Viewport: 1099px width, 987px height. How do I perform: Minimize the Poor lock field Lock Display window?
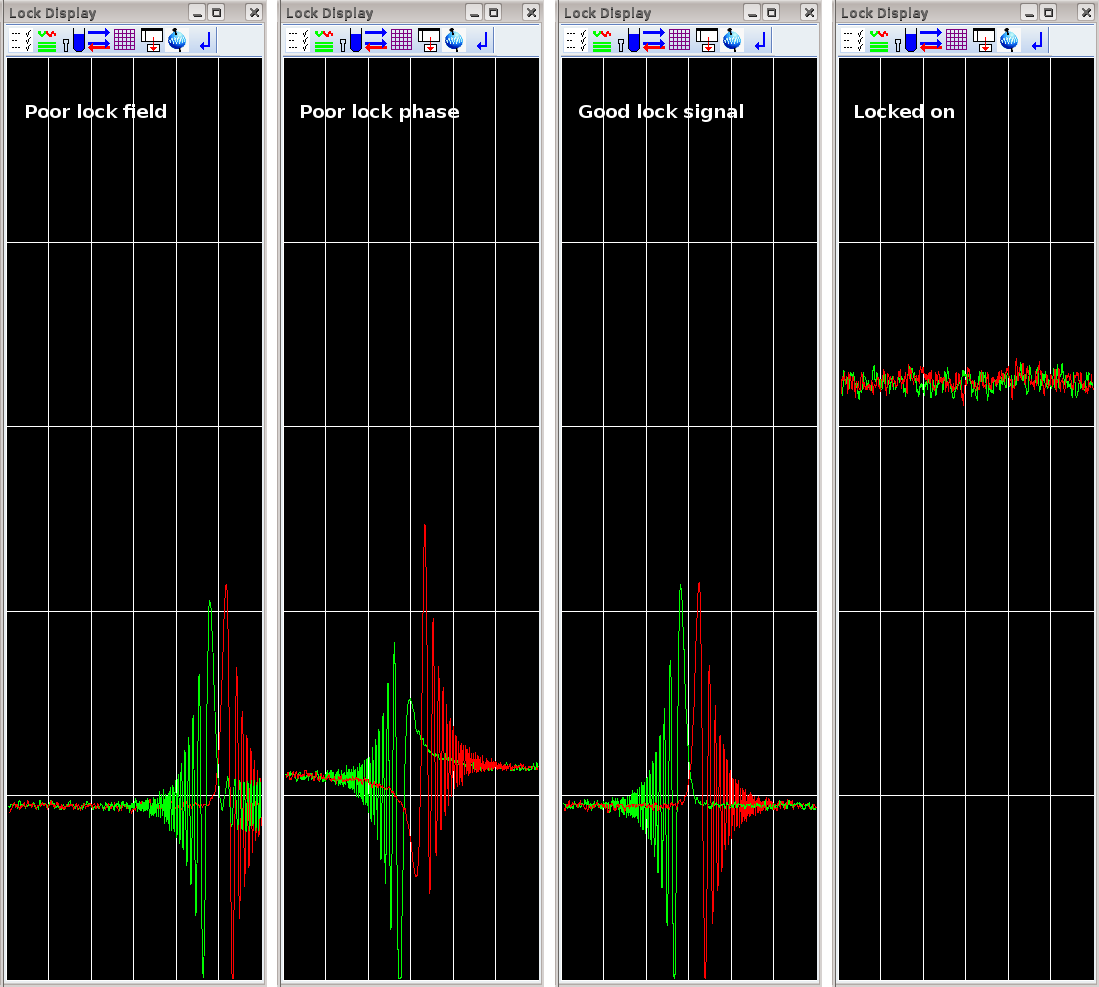198,13
